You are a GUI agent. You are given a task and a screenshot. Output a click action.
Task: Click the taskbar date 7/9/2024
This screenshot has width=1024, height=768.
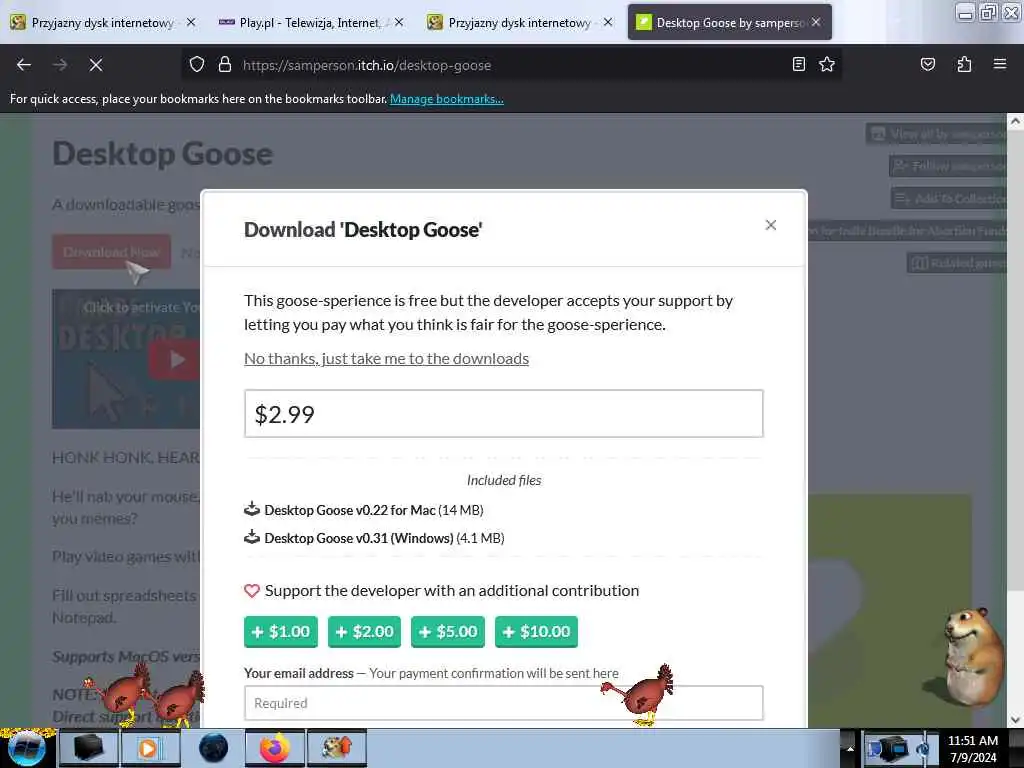(x=973, y=758)
